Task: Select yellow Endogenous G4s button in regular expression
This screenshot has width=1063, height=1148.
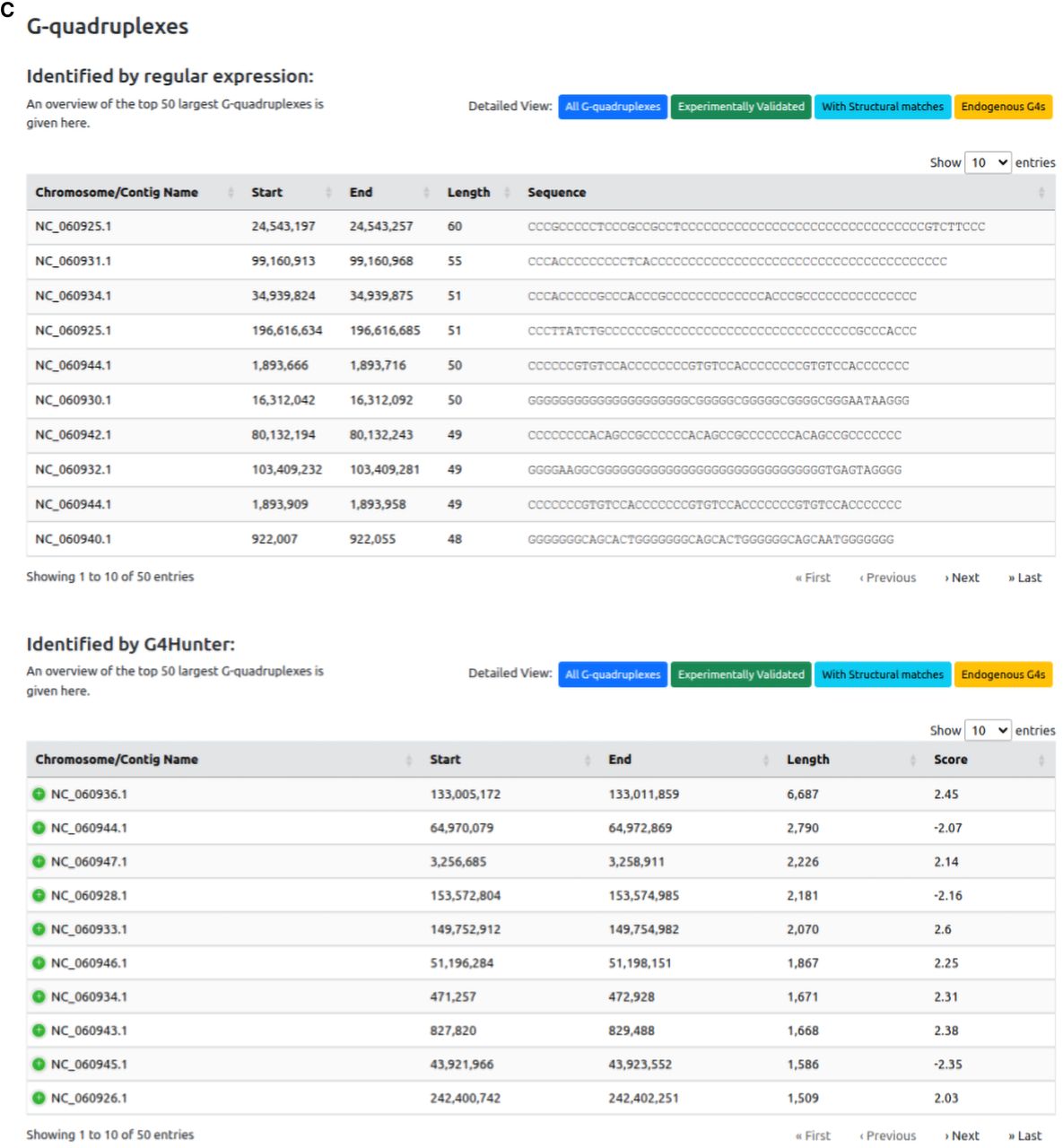Action: point(1003,107)
